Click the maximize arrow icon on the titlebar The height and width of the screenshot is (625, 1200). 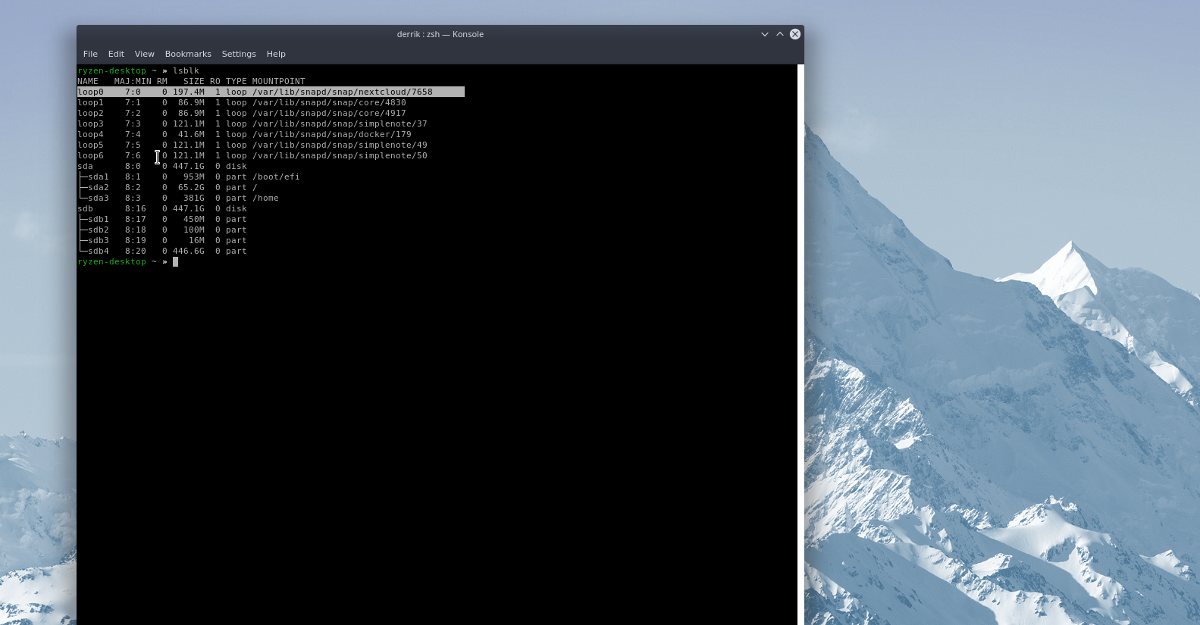click(779, 34)
